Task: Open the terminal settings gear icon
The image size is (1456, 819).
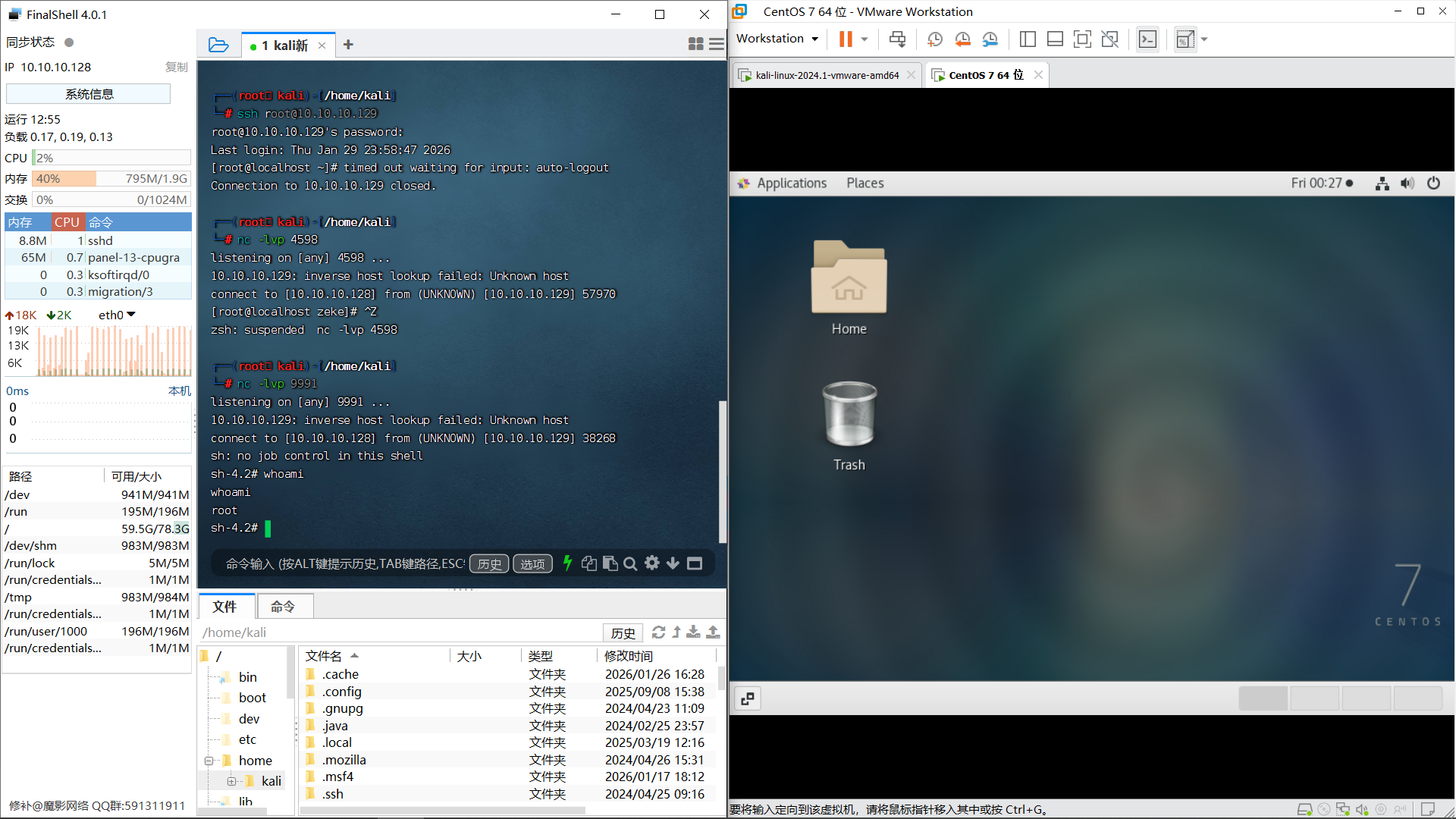Action: point(651,563)
